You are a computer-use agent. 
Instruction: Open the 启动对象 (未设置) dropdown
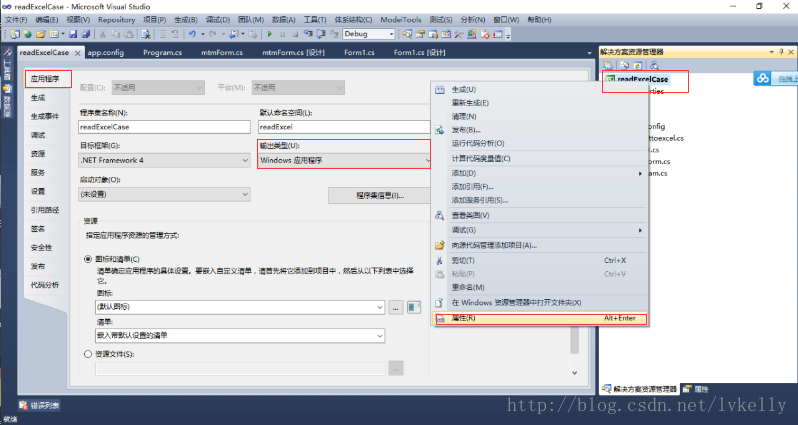[x=164, y=194]
